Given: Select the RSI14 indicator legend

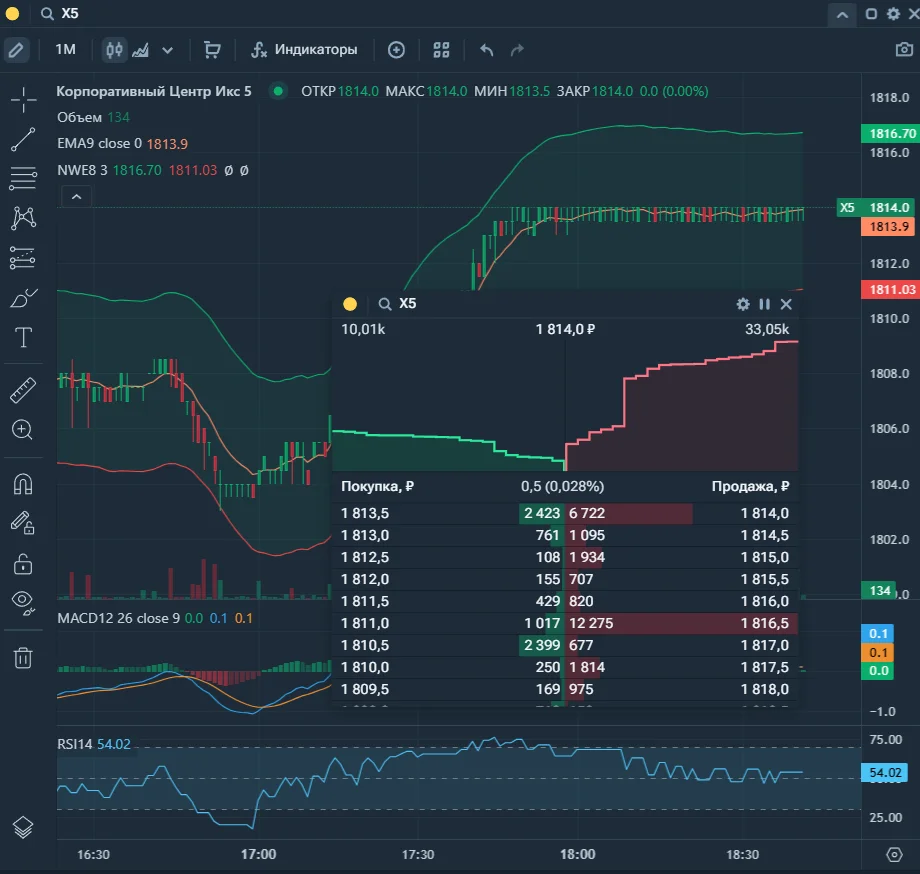Looking at the screenshot, I should [x=75, y=744].
